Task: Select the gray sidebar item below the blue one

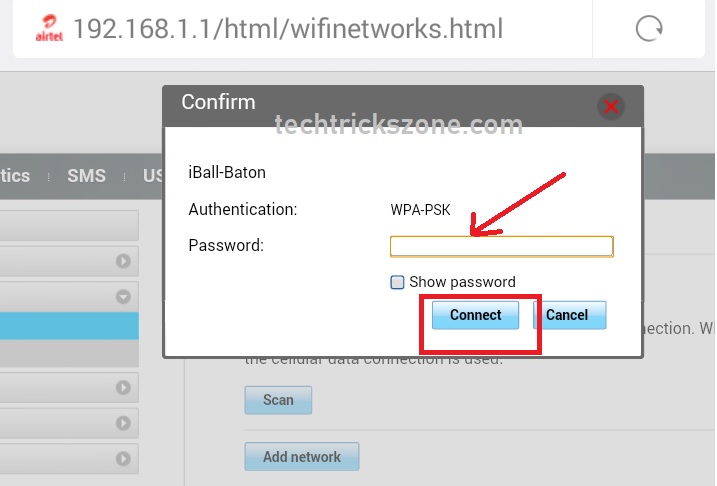Action: tap(69, 353)
